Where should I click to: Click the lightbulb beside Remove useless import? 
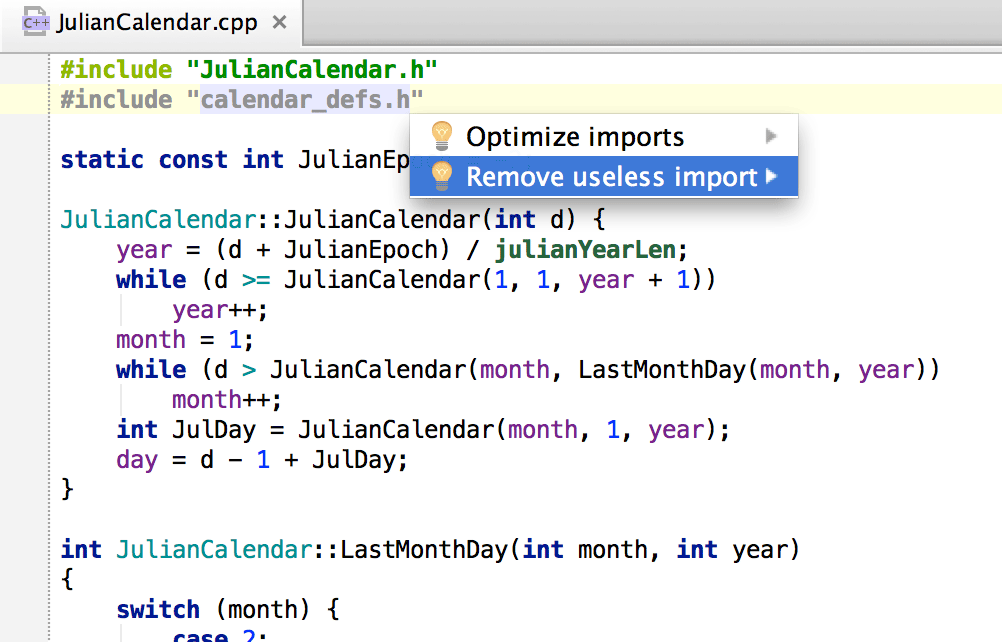pyautogui.click(x=441, y=177)
